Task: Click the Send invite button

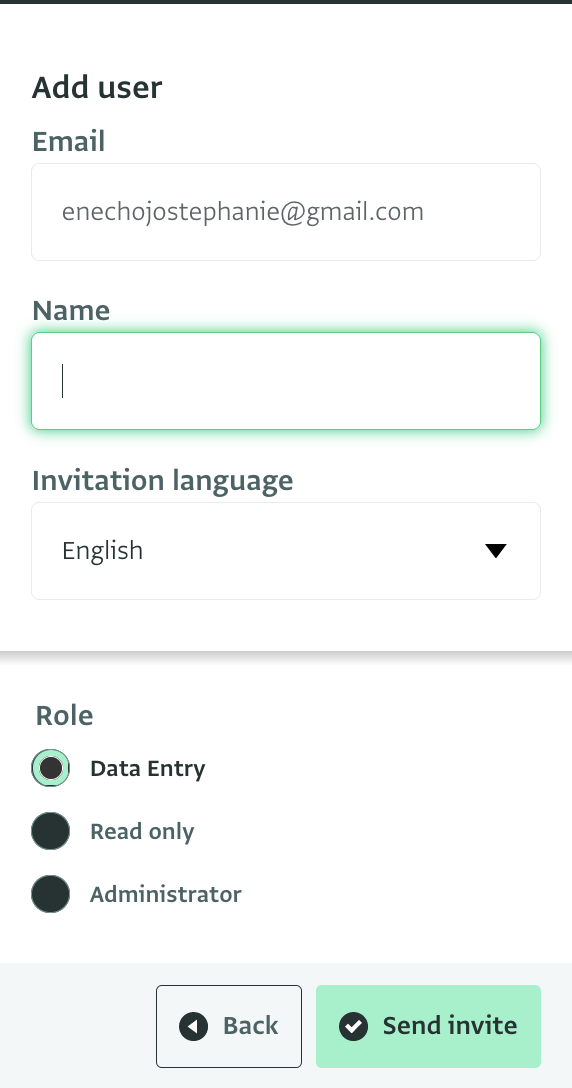Action: pyautogui.click(x=428, y=1026)
